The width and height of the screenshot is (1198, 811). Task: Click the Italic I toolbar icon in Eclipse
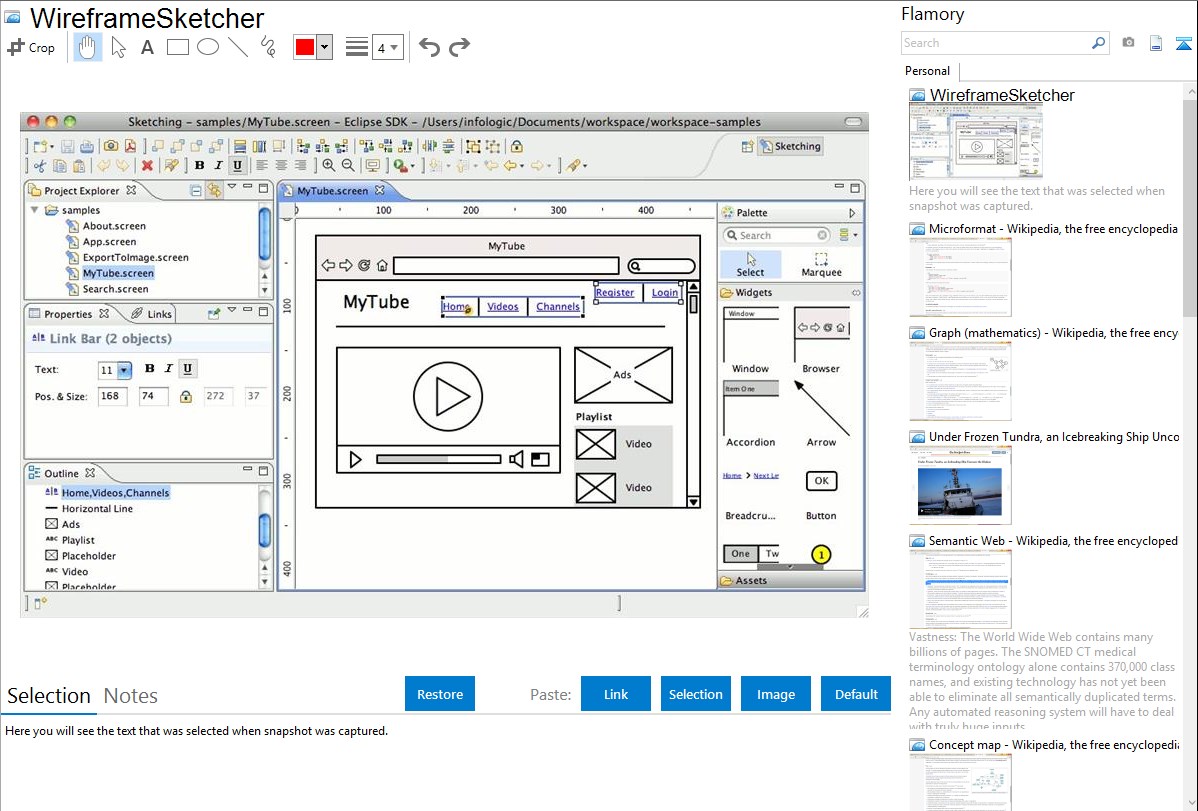click(219, 165)
